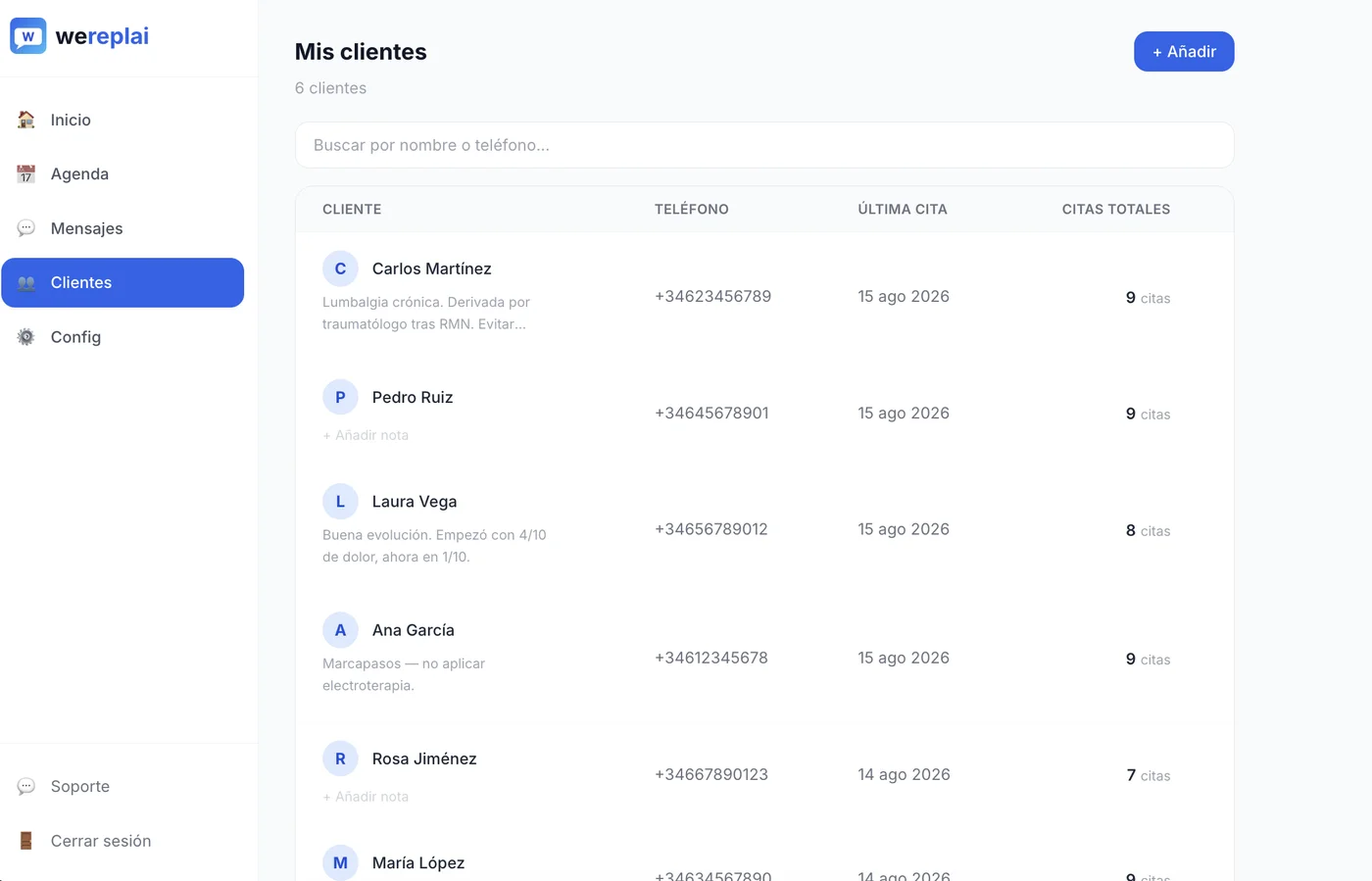Select the Clientes menu item

122,282
